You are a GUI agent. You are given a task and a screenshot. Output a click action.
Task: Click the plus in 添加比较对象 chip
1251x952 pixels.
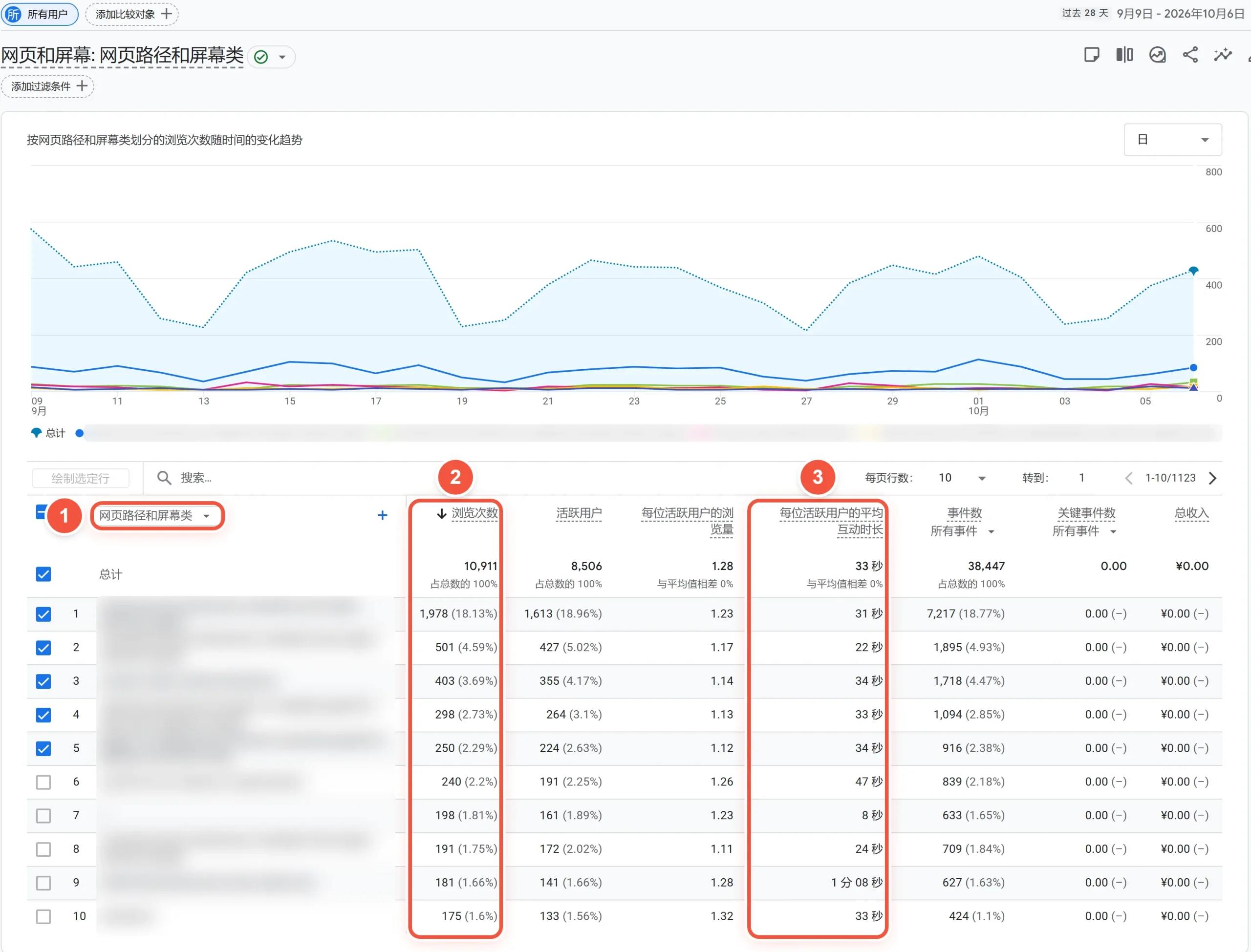coord(166,14)
